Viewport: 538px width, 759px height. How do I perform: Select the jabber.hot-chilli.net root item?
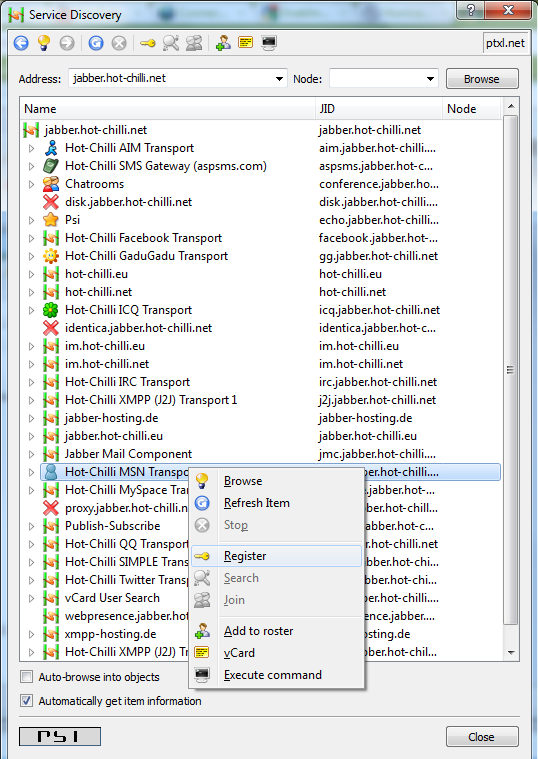click(x=96, y=130)
